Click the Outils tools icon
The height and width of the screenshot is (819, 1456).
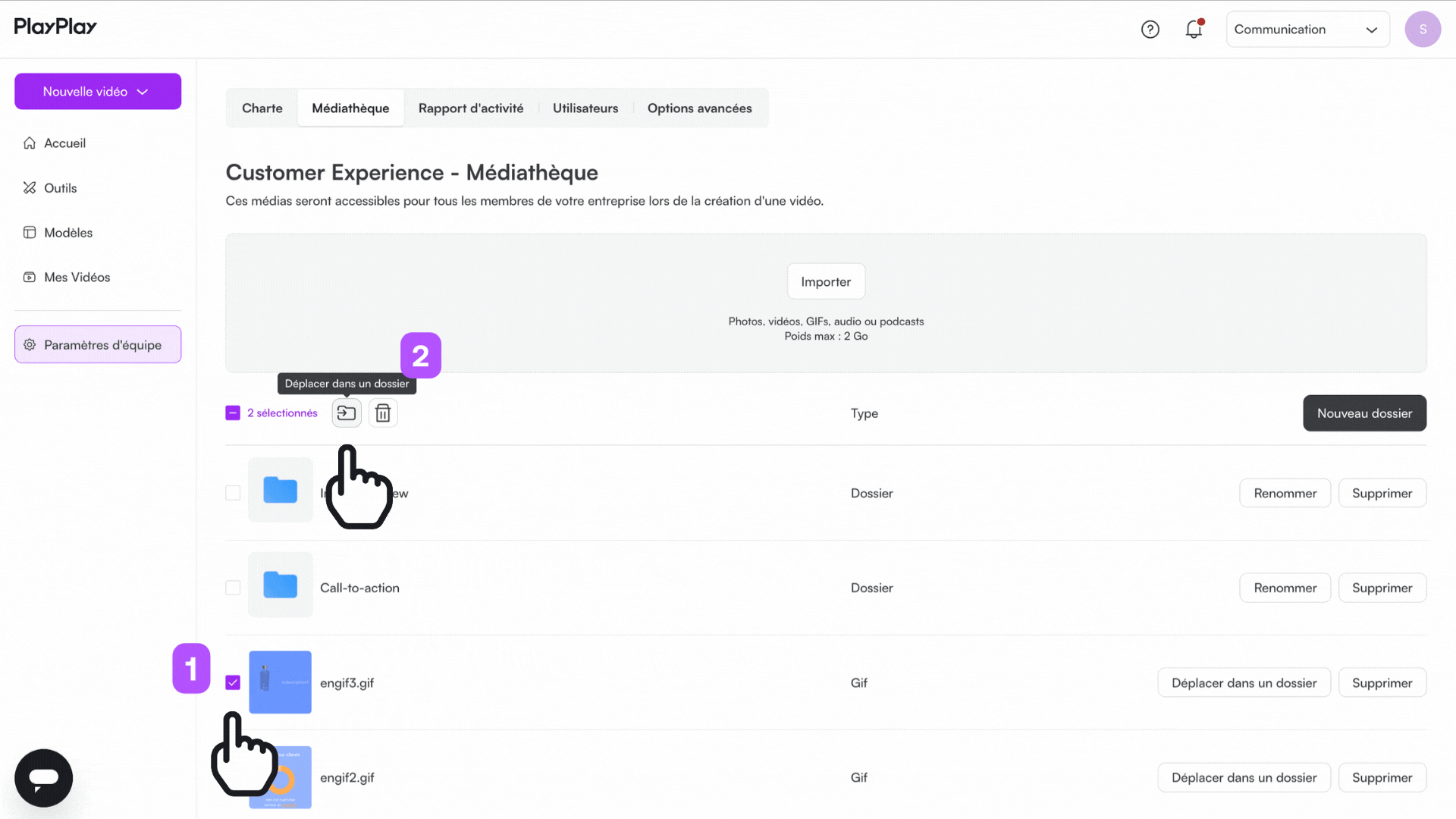(30, 188)
